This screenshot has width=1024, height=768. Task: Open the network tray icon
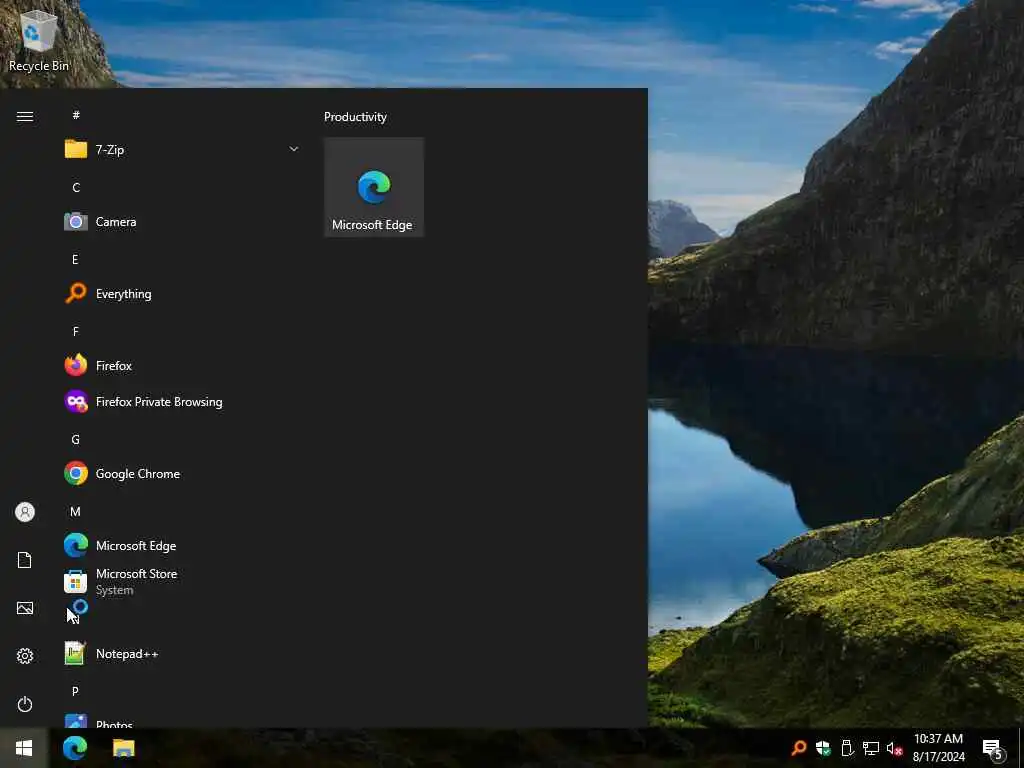(871, 748)
